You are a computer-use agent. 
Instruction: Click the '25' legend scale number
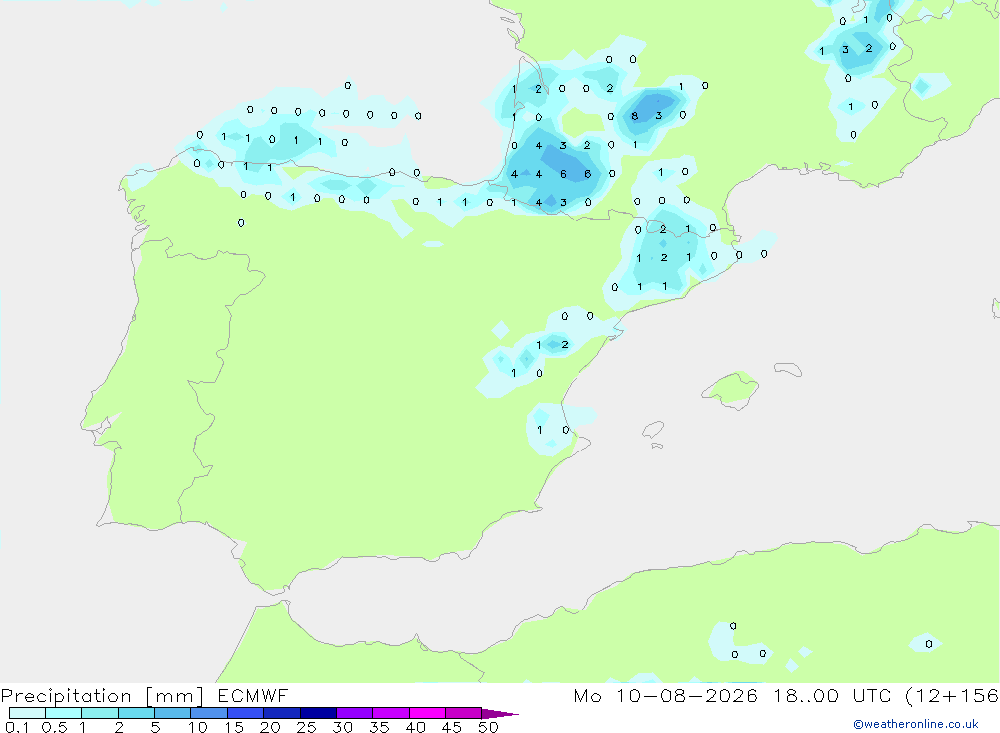pyautogui.click(x=306, y=727)
